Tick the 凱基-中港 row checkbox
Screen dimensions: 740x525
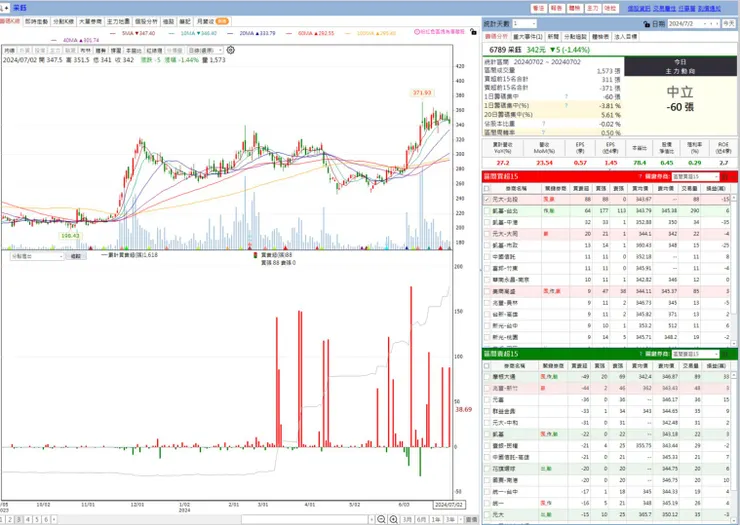(x=487, y=222)
